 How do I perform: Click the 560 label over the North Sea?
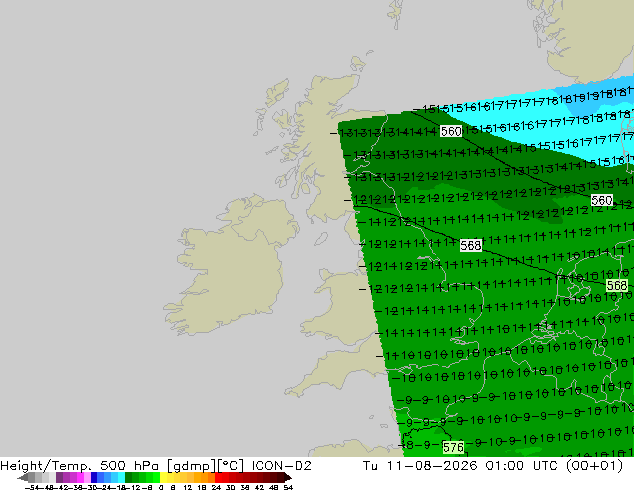tap(602, 200)
